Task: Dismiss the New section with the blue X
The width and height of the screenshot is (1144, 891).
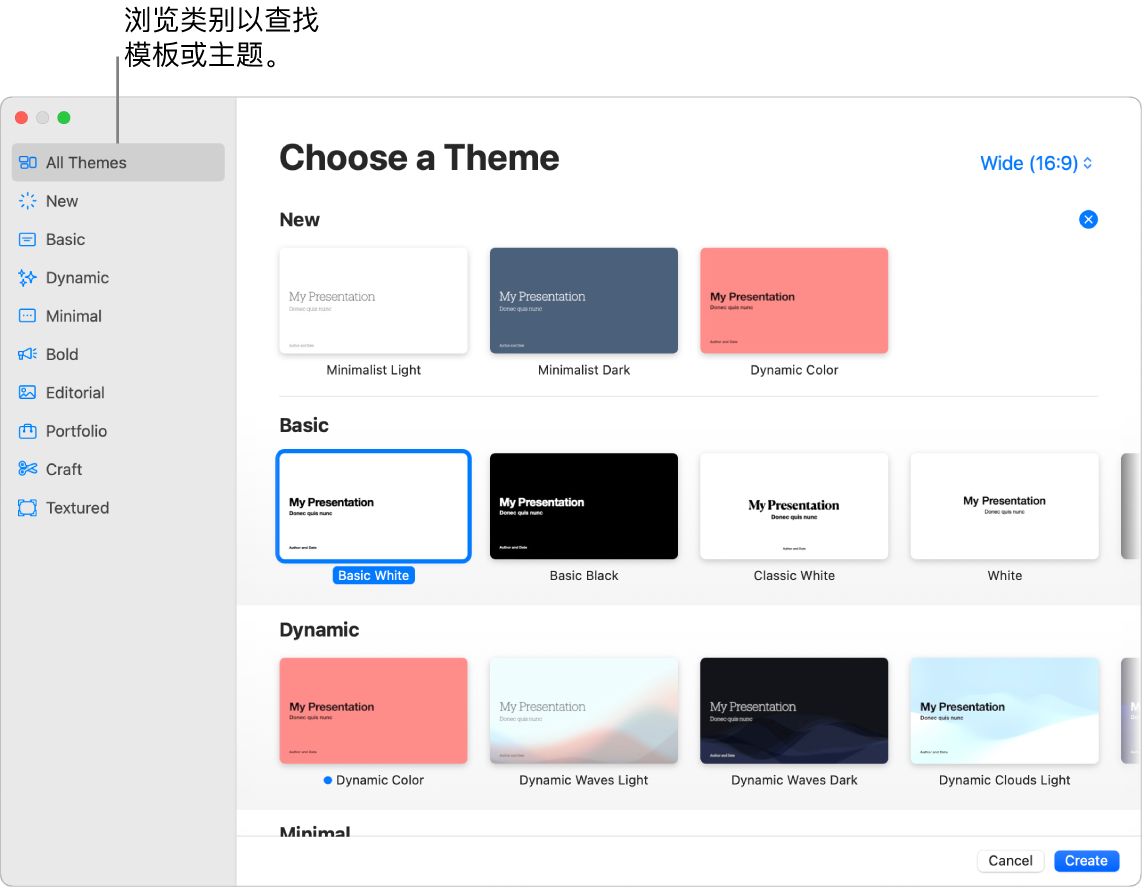Action: point(1088,219)
